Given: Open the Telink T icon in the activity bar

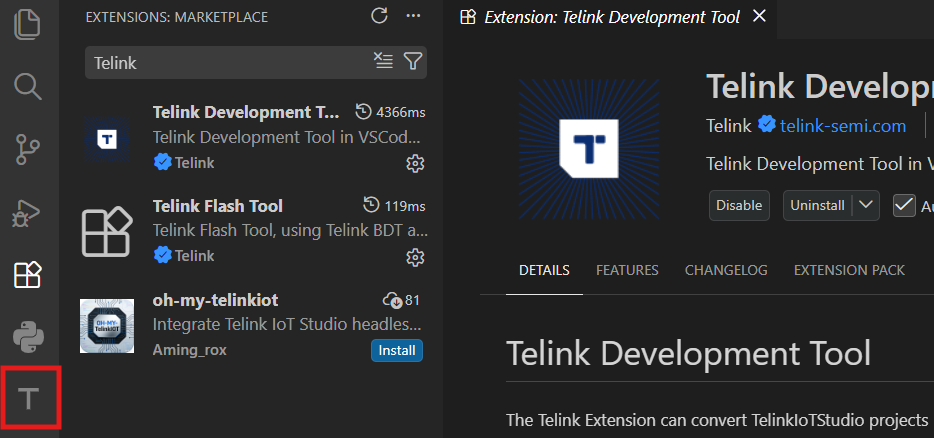Looking at the screenshot, I should (x=29, y=398).
